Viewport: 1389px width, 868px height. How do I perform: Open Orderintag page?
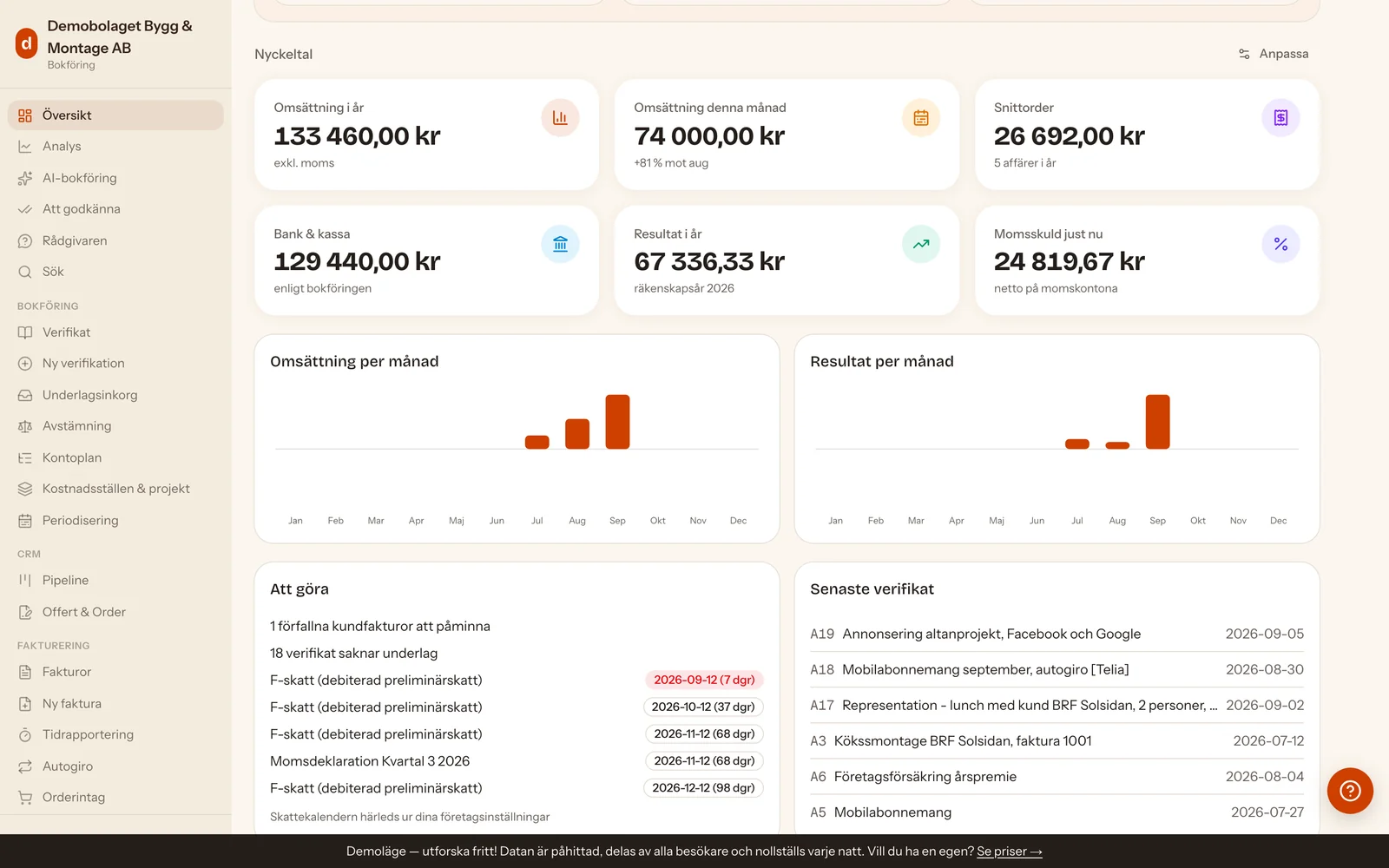click(x=115, y=797)
